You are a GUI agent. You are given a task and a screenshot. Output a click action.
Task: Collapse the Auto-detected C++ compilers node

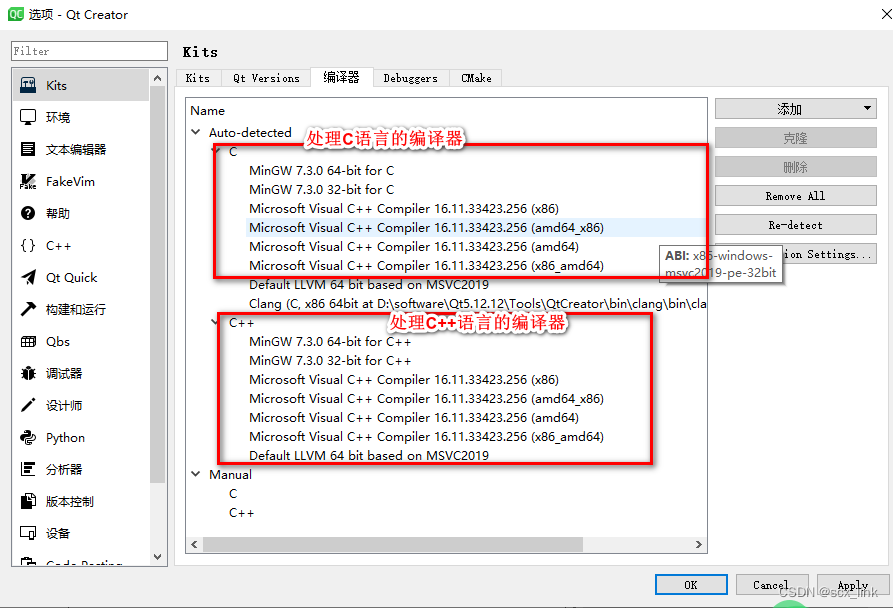click(x=216, y=322)
